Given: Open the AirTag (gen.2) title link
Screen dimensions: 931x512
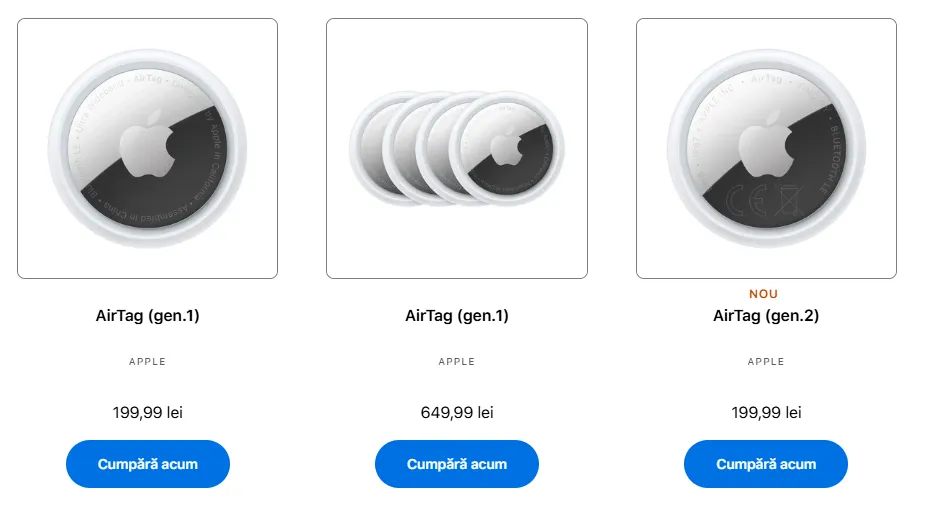Looking at the screenshot, I should coord(766,316).
